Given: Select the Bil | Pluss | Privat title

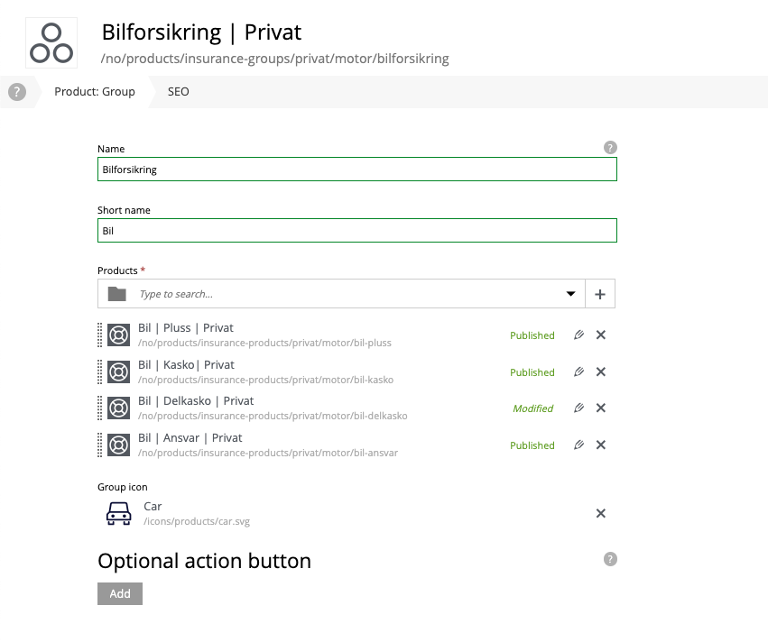Looking at the screenshot, I should [x=186, y=328].
